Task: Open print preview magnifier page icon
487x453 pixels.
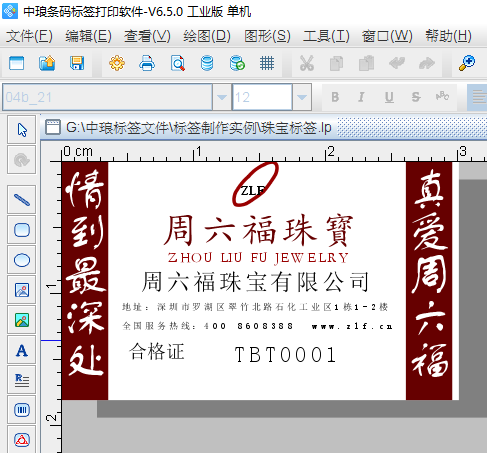Action: (x=177, y=63)
